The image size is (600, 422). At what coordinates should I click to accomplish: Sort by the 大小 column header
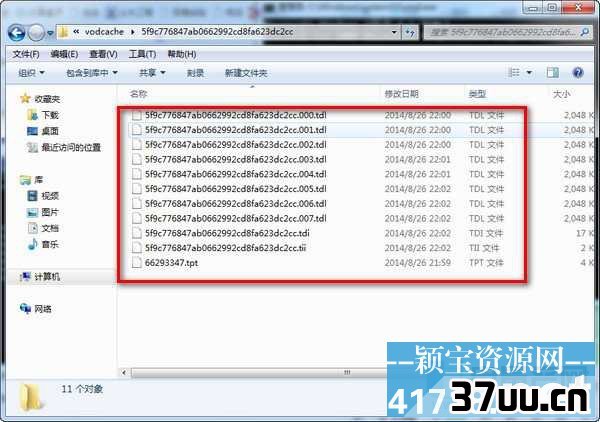pyautogui.click(x=561, y=94)
